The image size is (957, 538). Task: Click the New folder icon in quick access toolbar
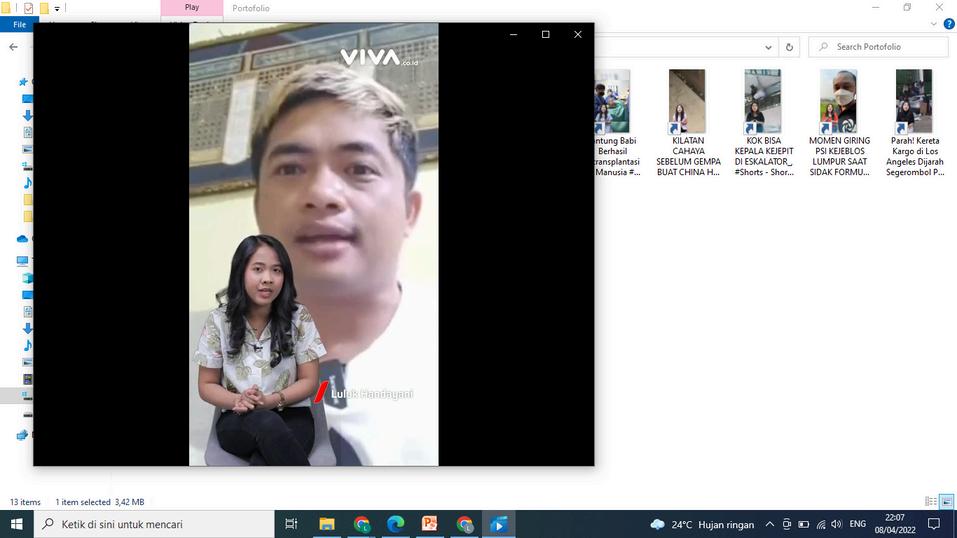coord(44,8)
